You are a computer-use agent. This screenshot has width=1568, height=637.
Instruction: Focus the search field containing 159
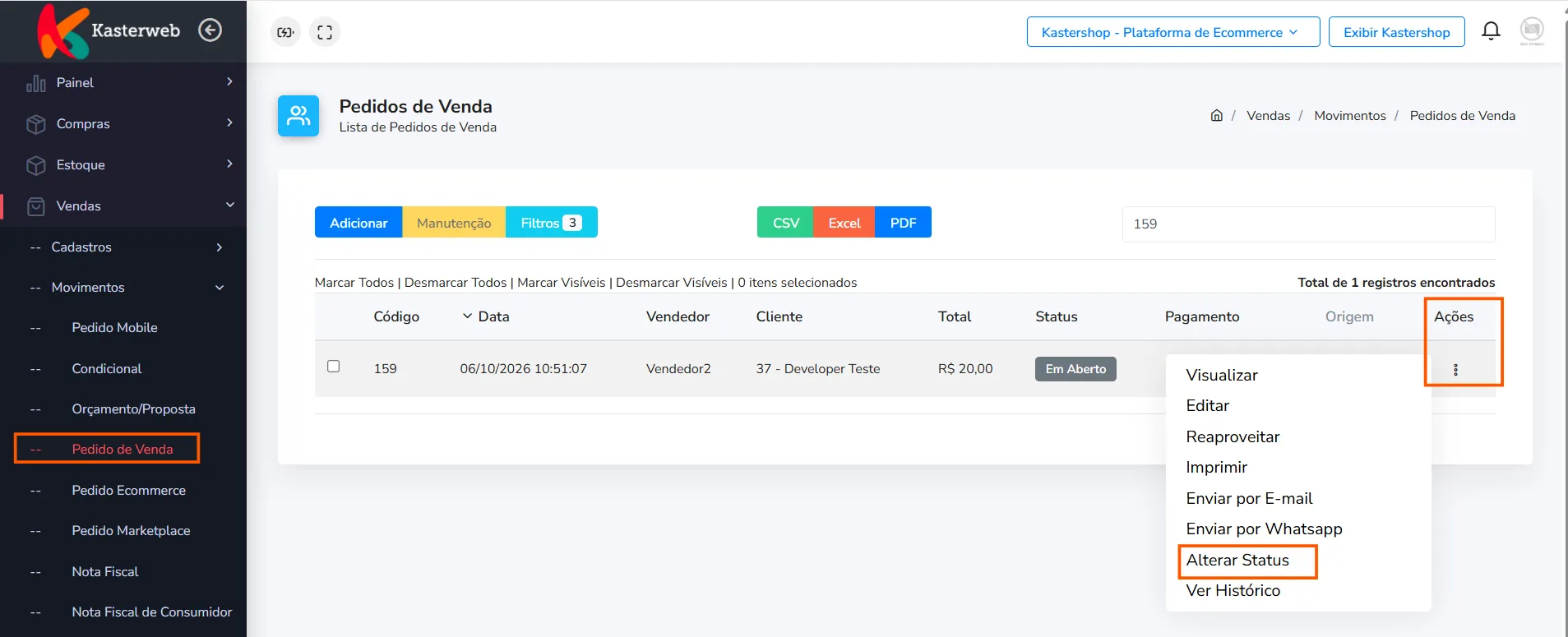tap(1308, 224)
